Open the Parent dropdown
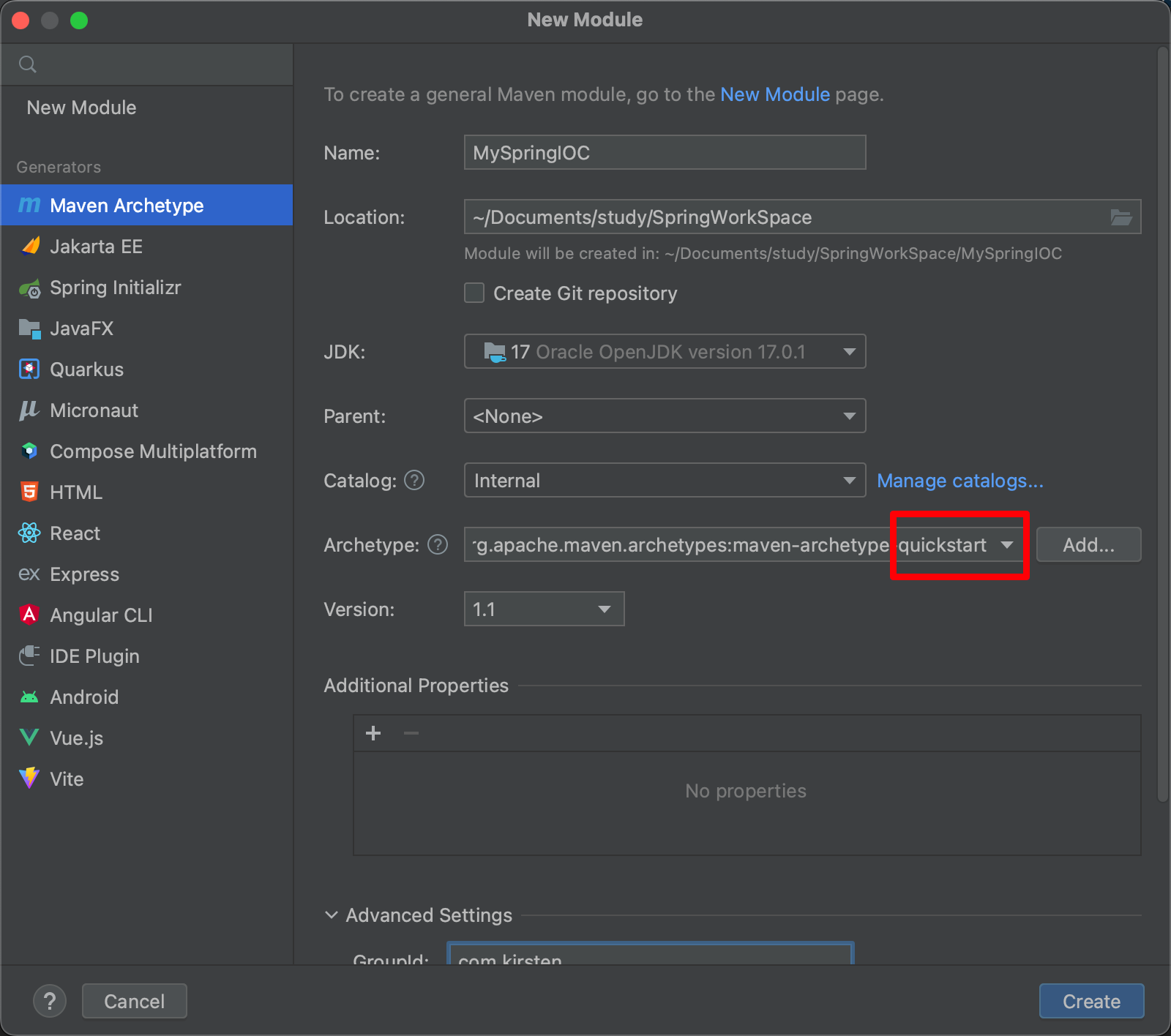Screen dimensions: 1171x1036 [x=665, y=416]
